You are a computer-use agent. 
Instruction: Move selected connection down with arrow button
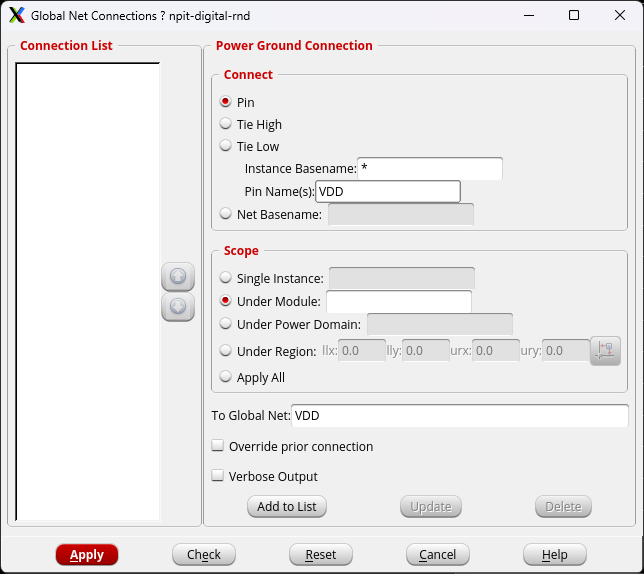(x=178, y=307)
